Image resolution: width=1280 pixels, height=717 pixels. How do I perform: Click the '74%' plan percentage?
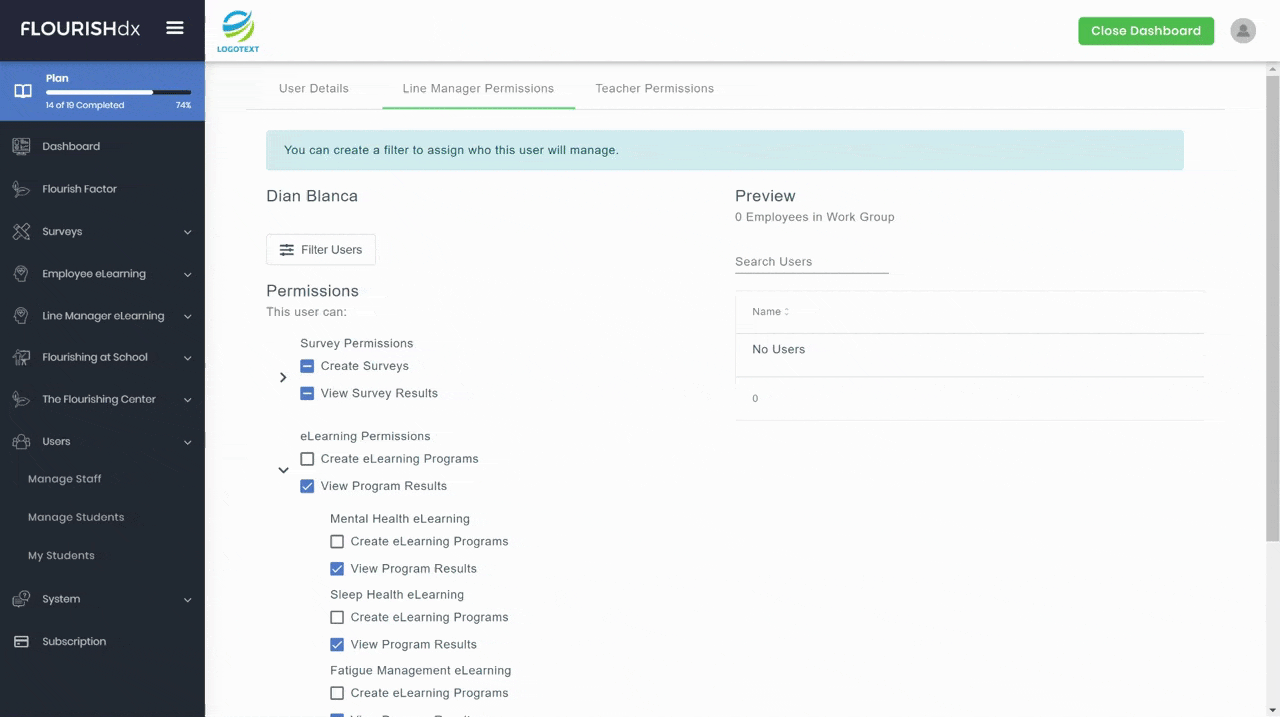pyautogui.click(x=183, y=105)
